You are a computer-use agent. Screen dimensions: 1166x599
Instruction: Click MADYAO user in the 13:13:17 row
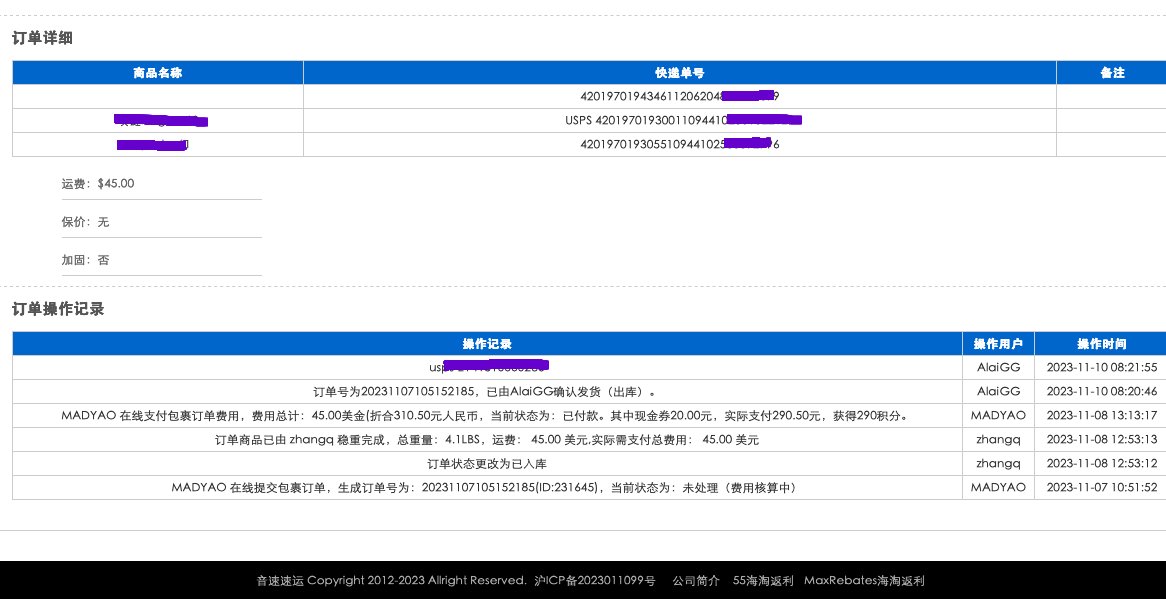[998, 415]
